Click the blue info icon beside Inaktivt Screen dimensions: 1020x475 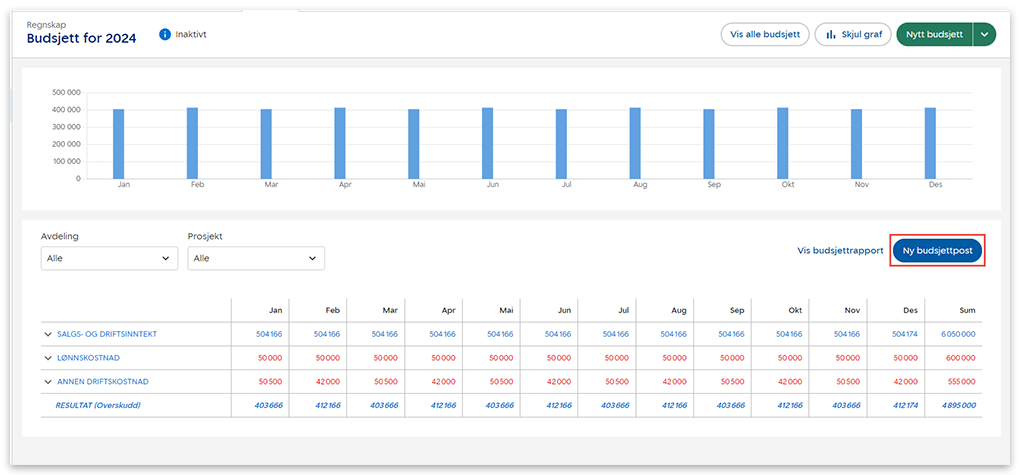tap(165, 35)
